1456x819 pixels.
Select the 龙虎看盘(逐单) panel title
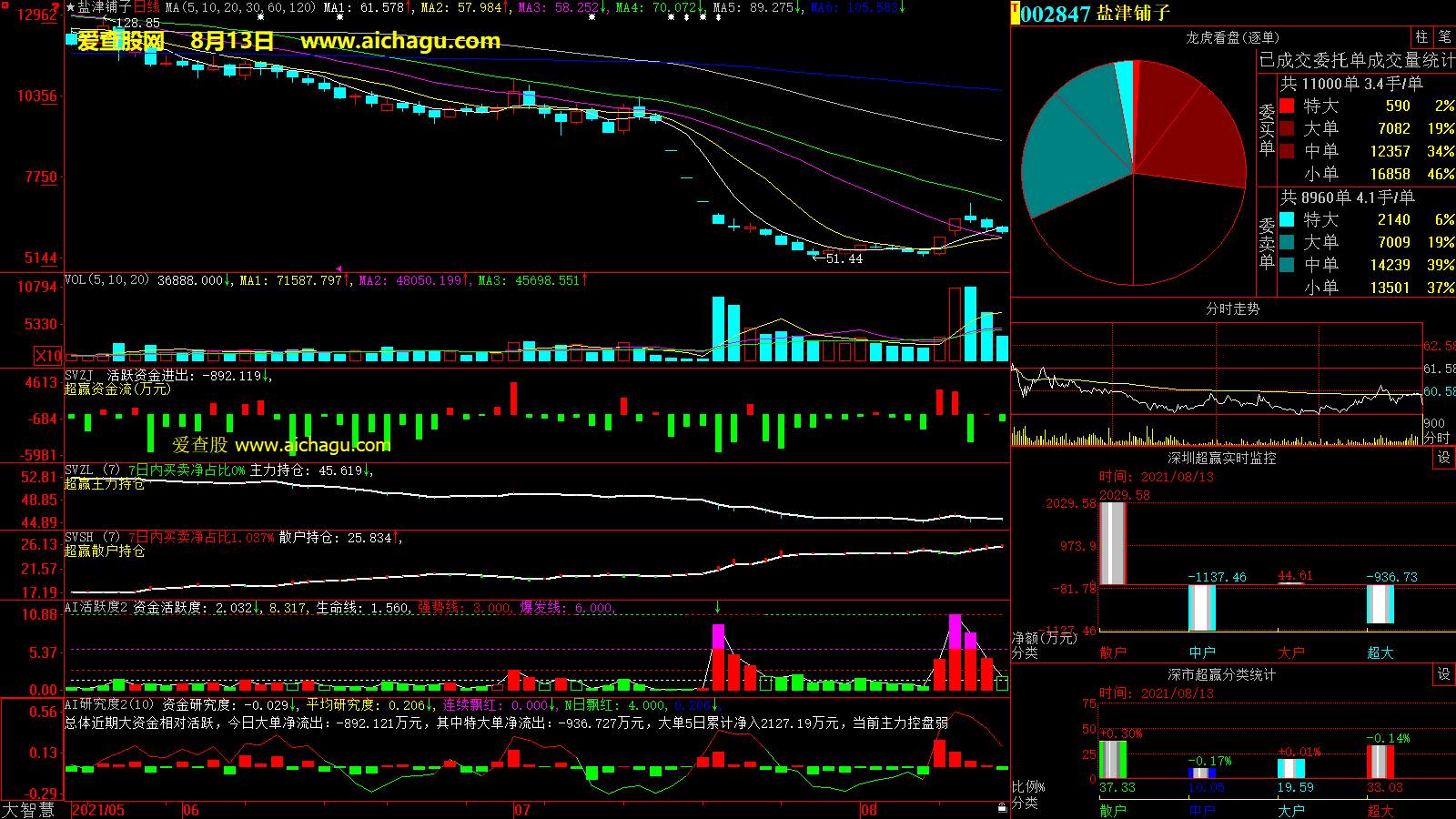point(1232,37)
